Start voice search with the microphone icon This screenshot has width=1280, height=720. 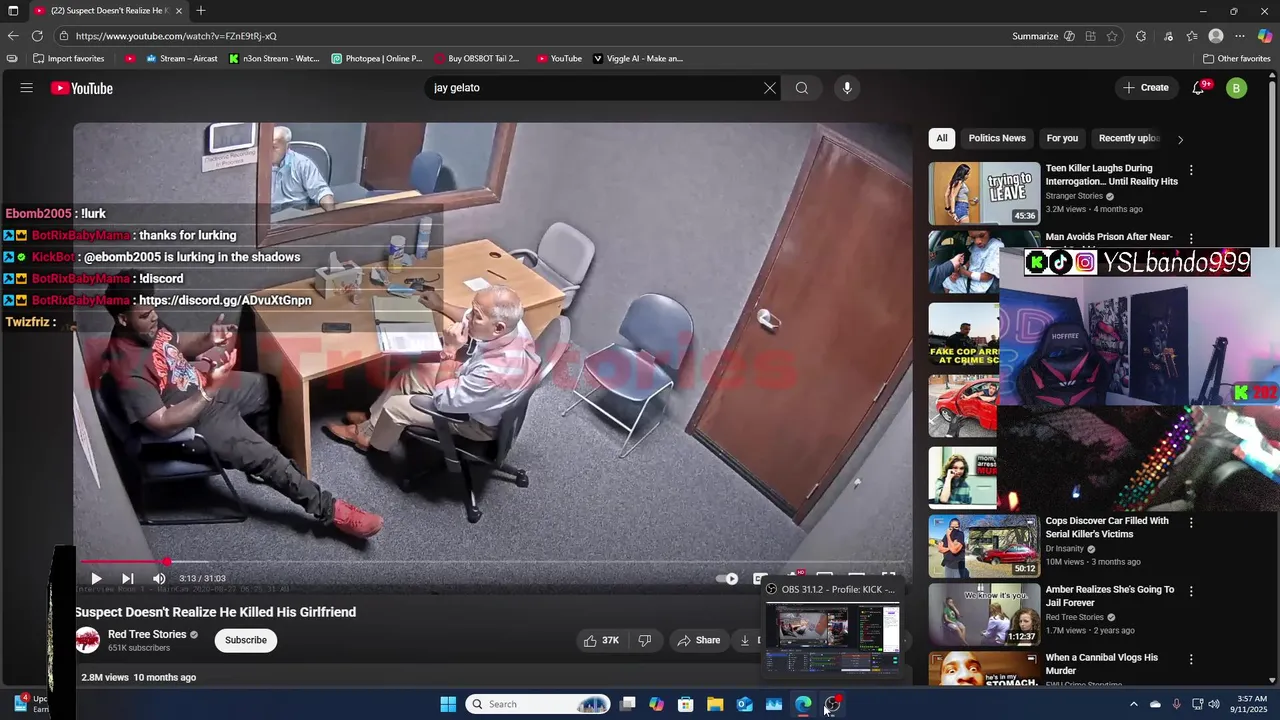click(847, 88)
